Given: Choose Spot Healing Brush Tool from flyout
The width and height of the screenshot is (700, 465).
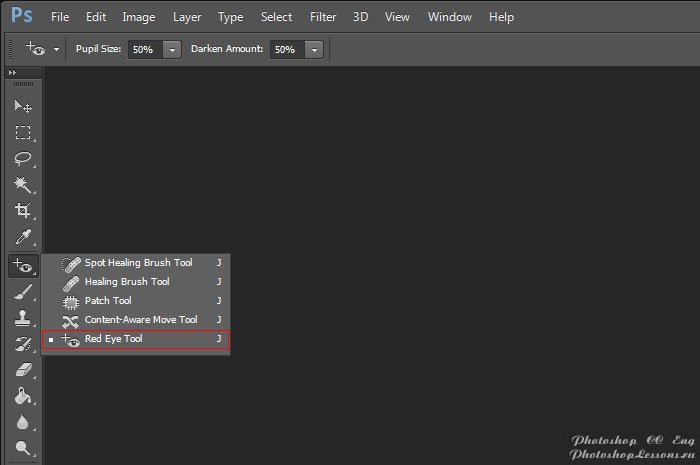Looking at the screenshot, I should tap(137, 263).
